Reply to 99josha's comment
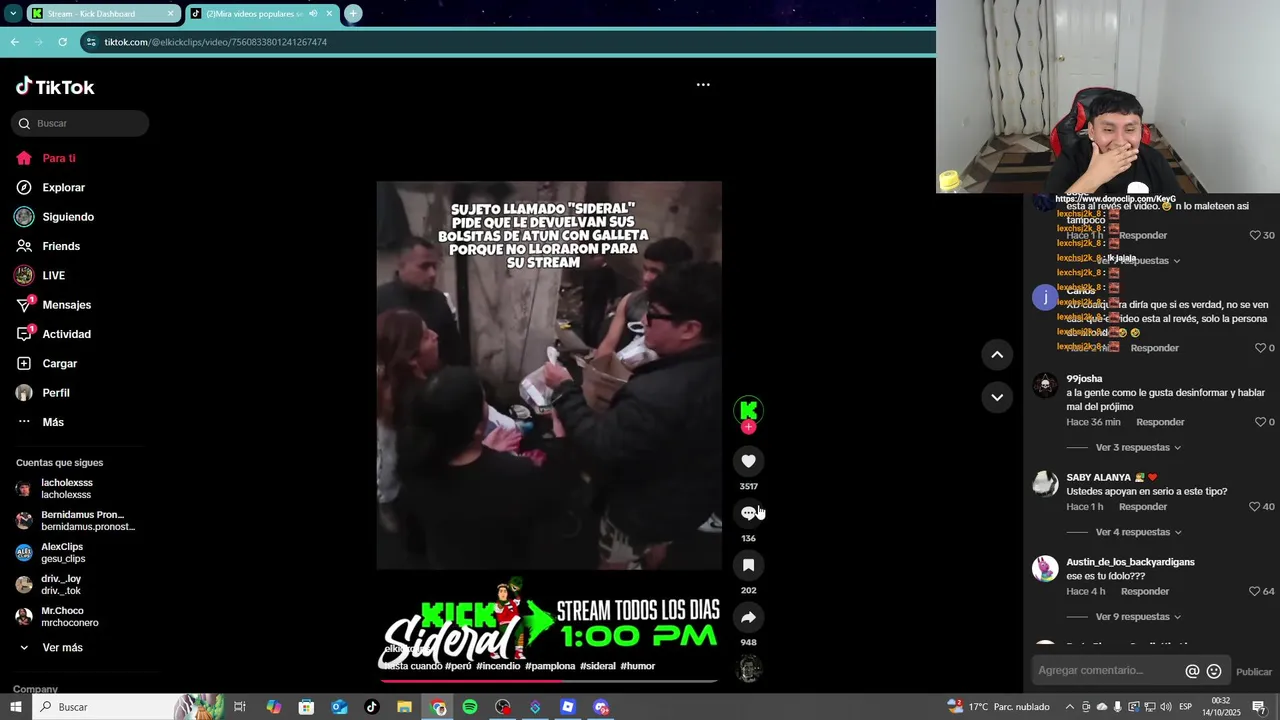This screenshot has height=720, width=1280. (1160, 422)
